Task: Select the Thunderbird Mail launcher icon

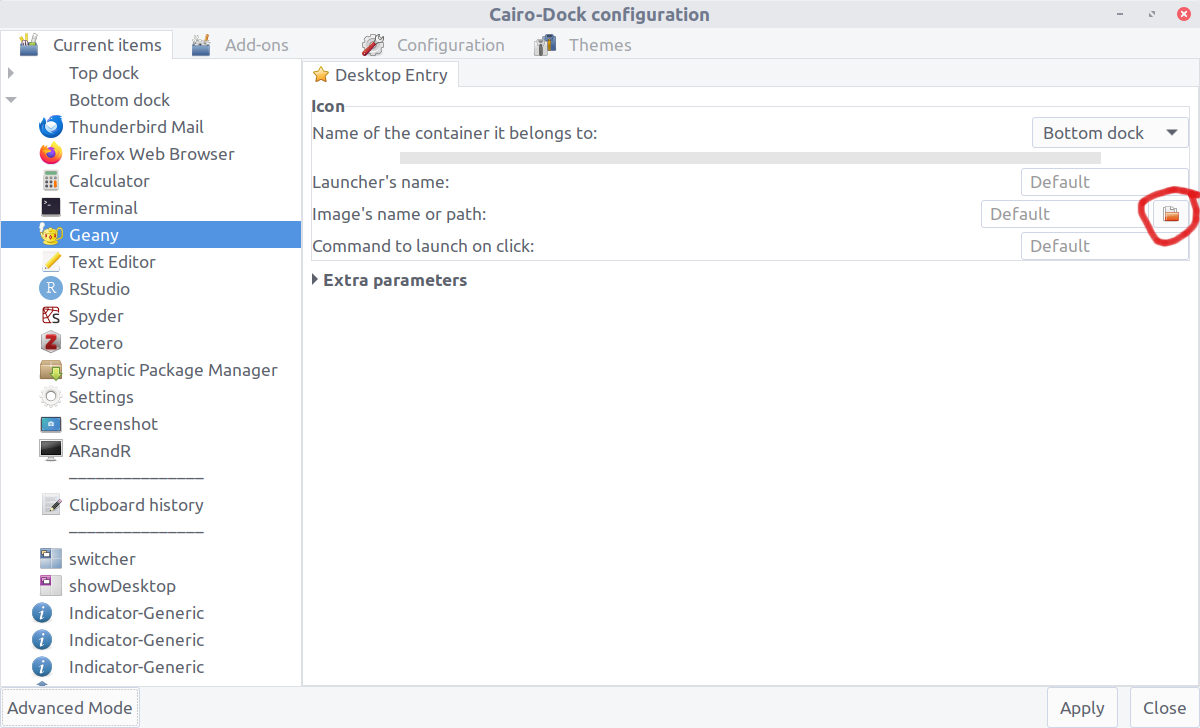Action: (51, 126)
